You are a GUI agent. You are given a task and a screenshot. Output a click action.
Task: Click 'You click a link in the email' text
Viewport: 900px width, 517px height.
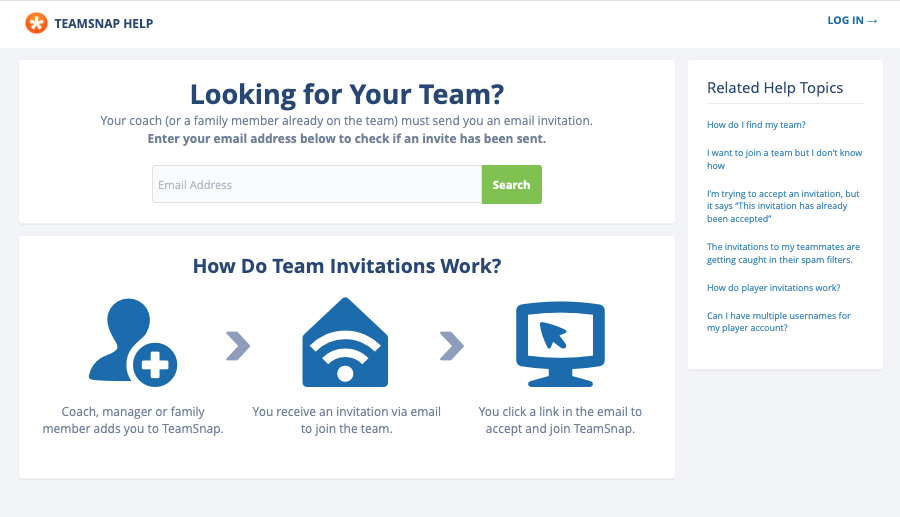coord(560,420)
